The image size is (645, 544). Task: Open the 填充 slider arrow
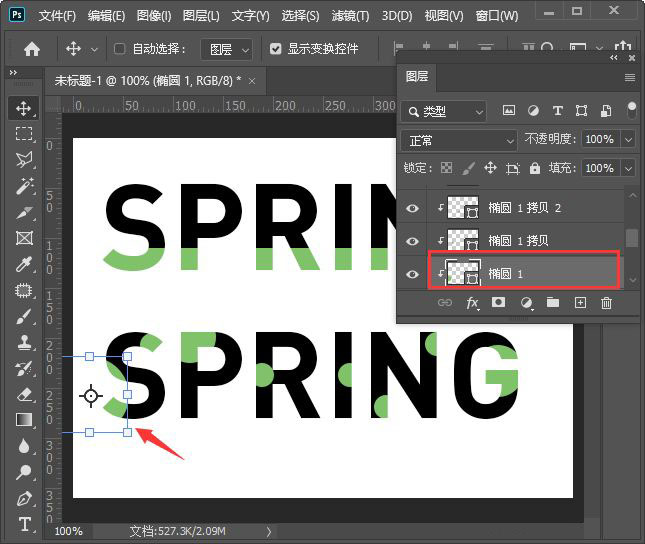[629, 168]
